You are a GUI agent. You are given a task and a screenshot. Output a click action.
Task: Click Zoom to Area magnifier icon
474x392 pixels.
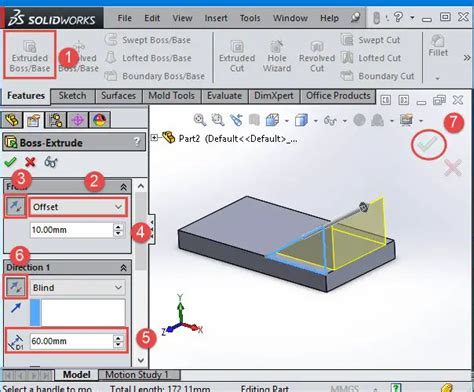pyautogui.click(x=218, y=120)
